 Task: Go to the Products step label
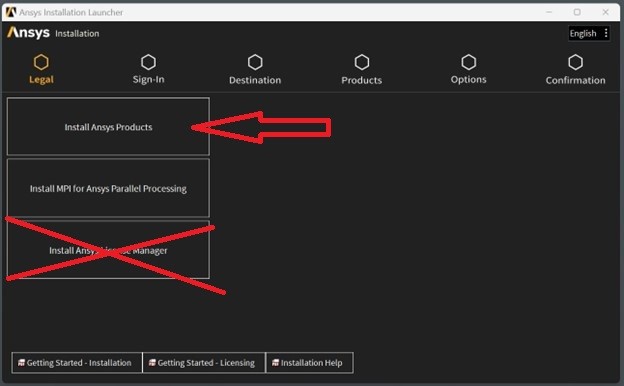[362, 80]
